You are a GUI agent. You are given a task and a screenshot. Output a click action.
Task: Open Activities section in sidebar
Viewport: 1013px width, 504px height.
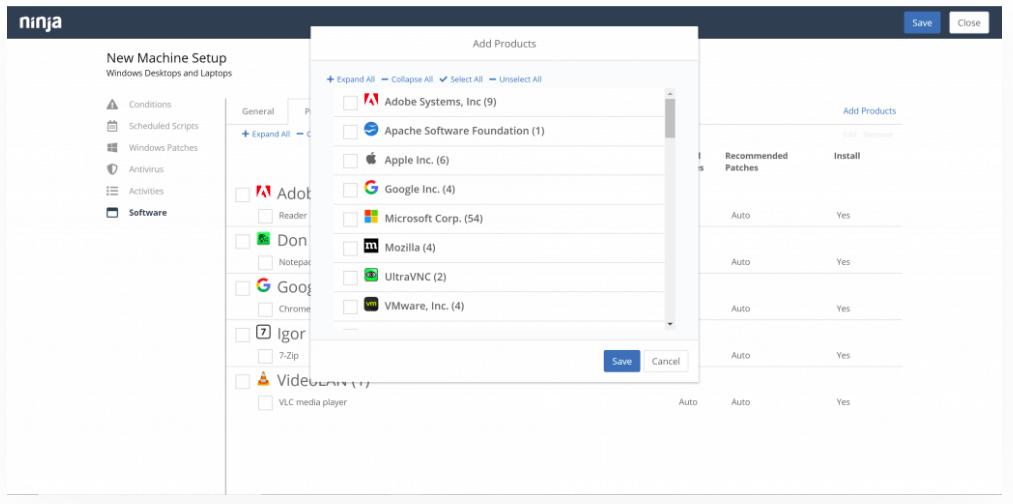146,191
